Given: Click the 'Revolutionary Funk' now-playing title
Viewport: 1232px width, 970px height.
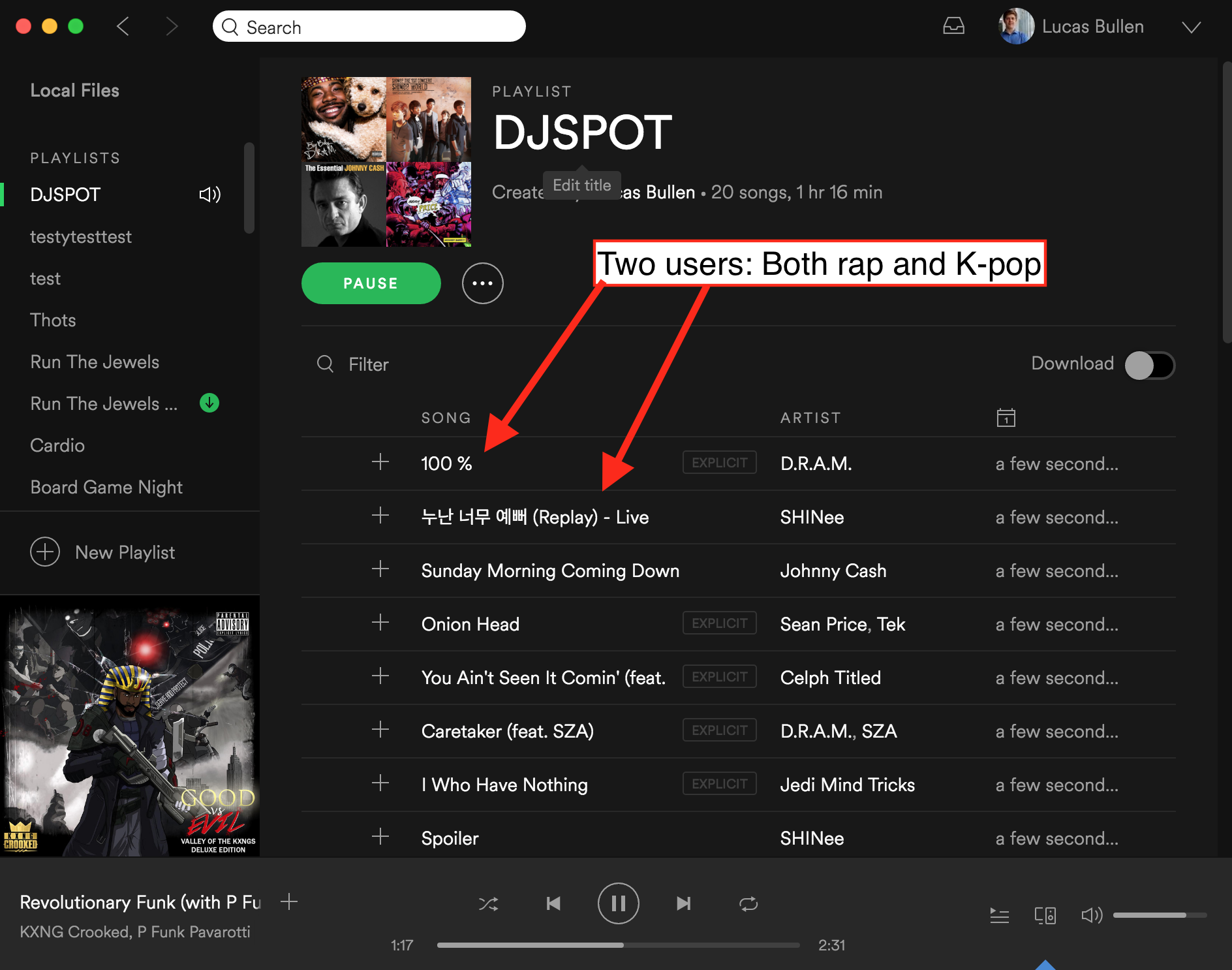Looking at the screenshot, I should point(140,902).
